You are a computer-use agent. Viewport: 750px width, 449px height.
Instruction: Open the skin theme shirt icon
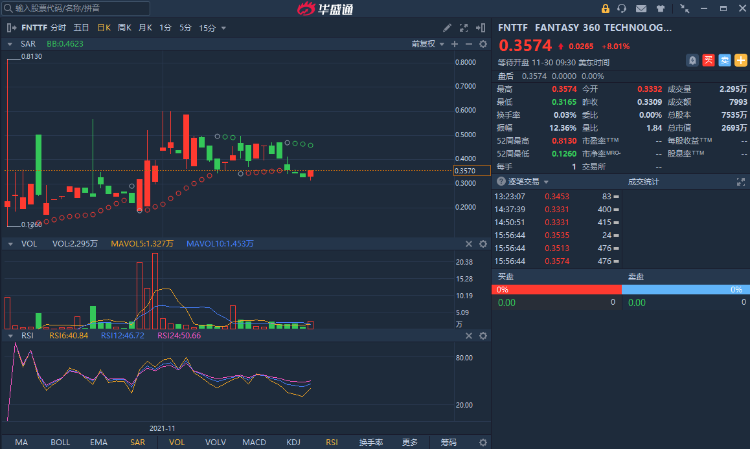click(x=661, y=8)
